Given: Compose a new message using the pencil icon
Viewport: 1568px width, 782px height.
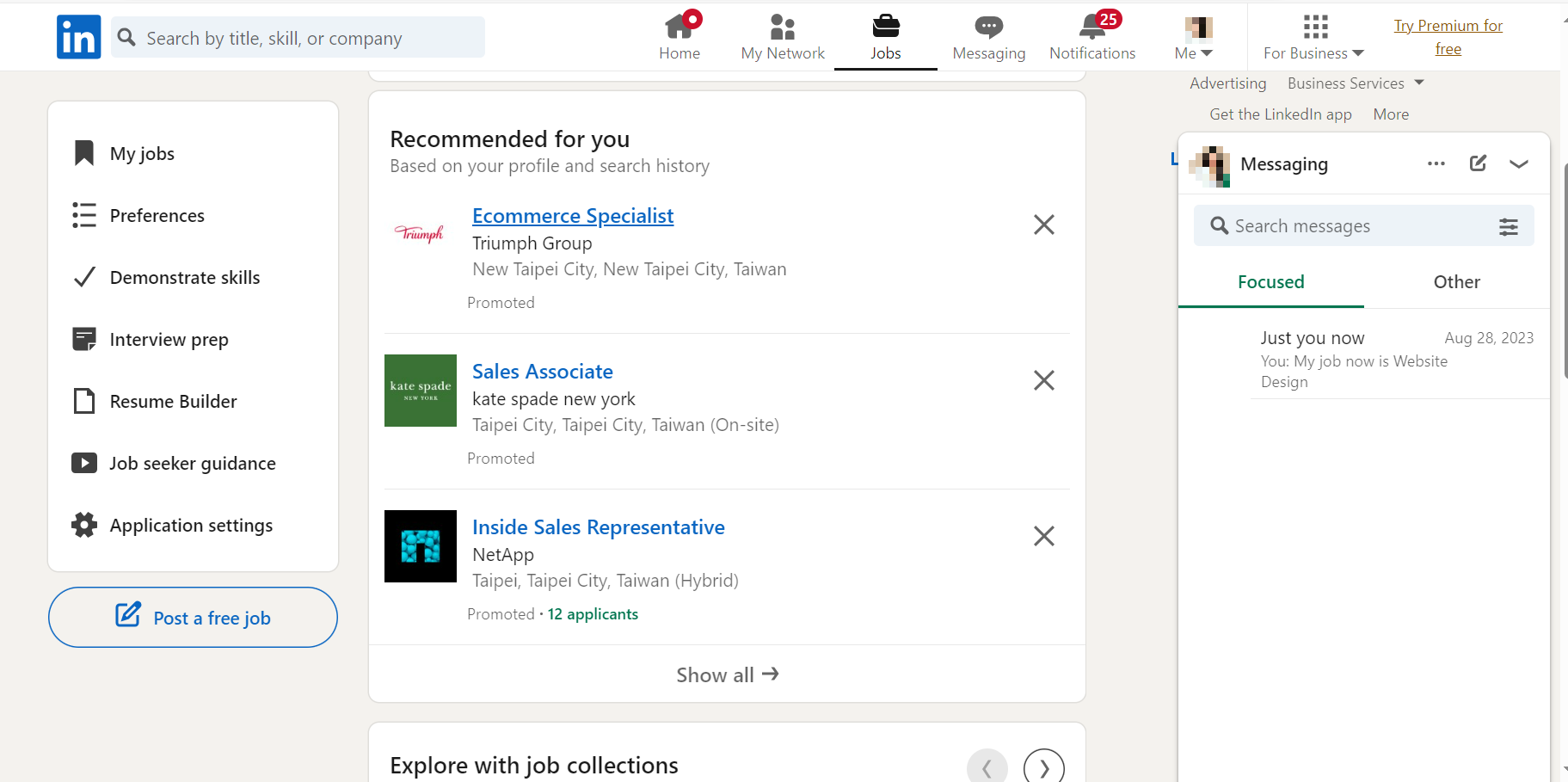Looking at the screenshot, I should click(x=1478, y=163).
